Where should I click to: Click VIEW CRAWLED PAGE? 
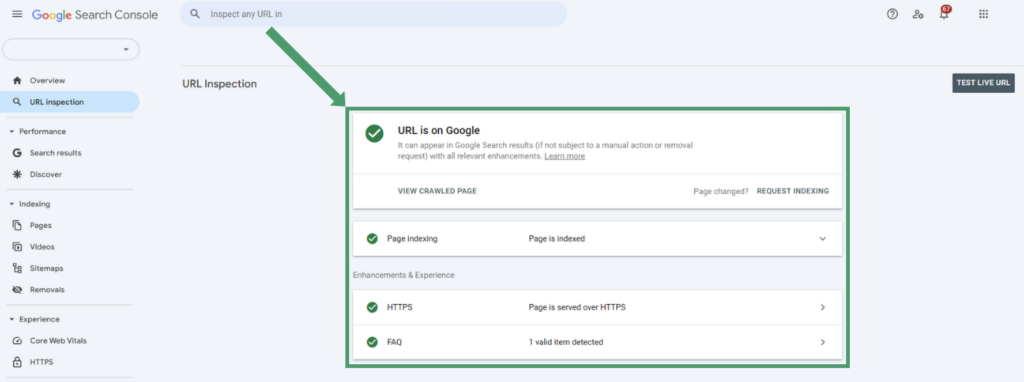coord(437,191)
